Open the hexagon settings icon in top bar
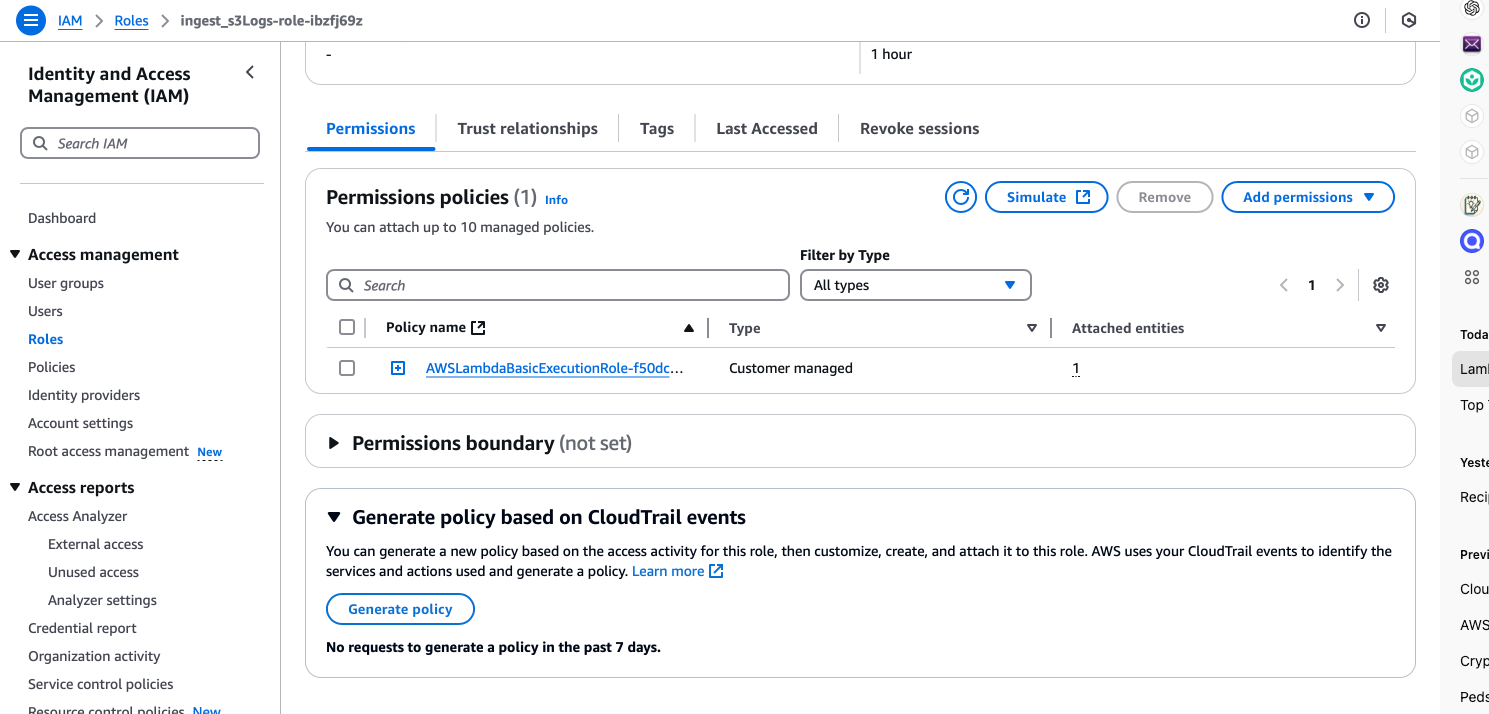Image resolution: width=1489 pixels, height=714 pixels. coord(1409,20)
